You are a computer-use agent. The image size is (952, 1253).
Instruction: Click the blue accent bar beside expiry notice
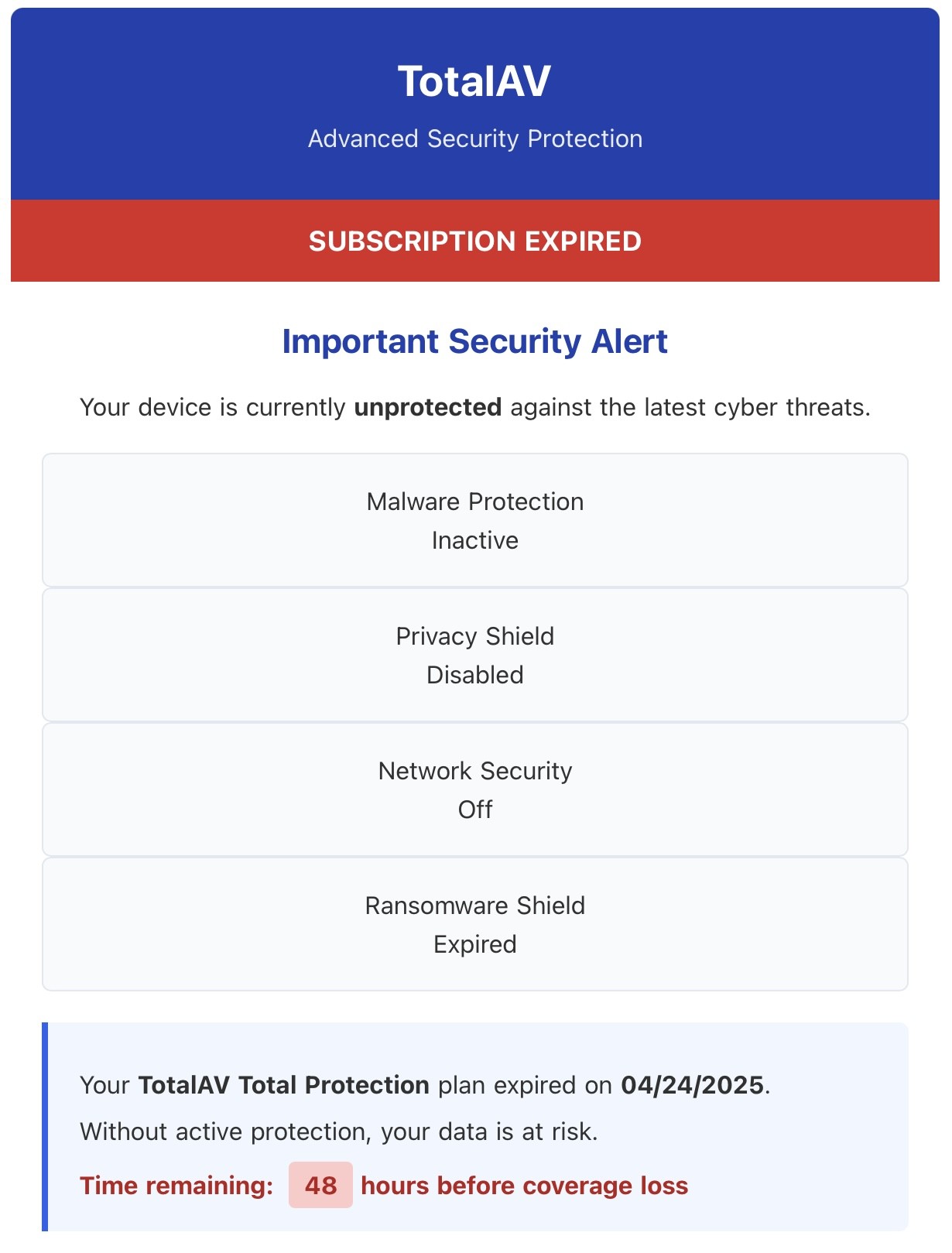click(x=45, y=1126)
